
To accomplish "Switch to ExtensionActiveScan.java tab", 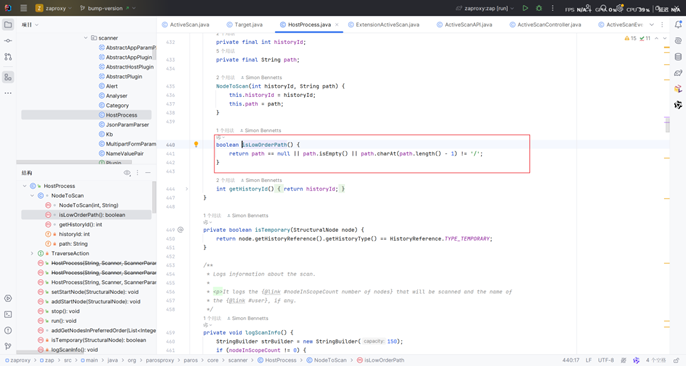I will (384, 24).
